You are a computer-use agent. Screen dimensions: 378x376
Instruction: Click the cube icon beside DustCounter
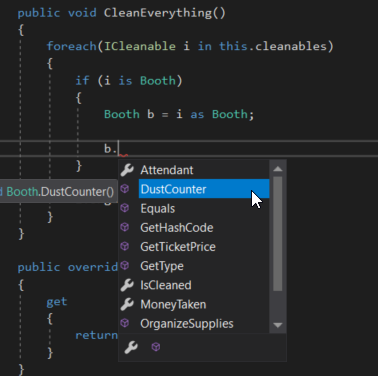tap(125, 189)
